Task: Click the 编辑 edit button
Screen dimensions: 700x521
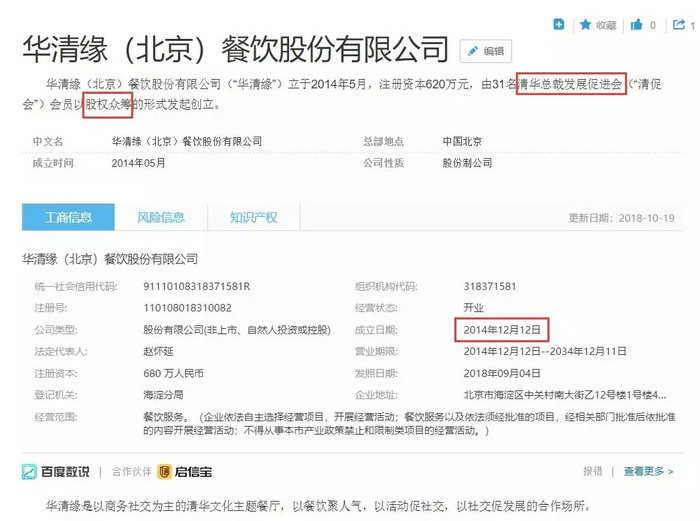Action: 485,51
